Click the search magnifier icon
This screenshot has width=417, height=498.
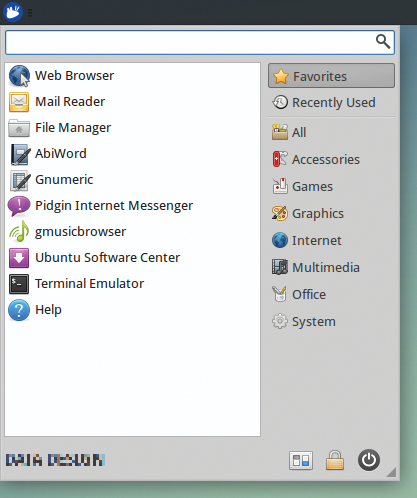coord(383,42)
